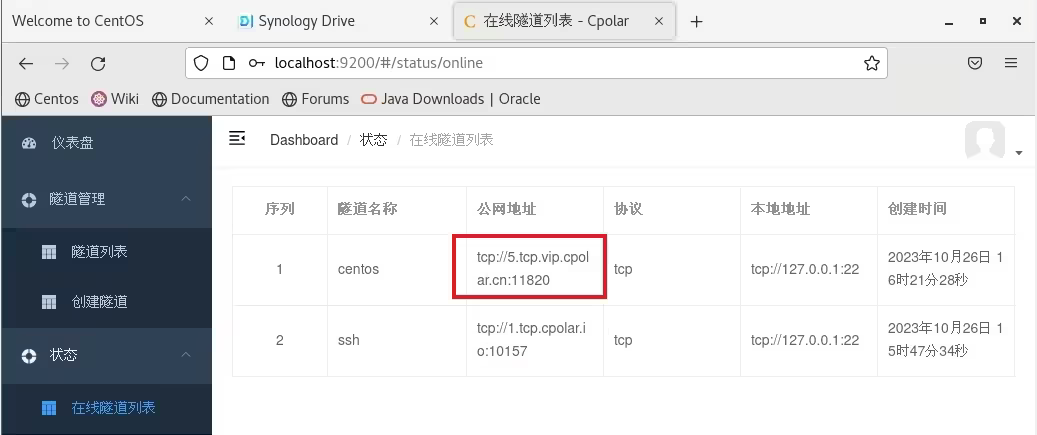Click the shield tracking protection icon

pyautogui.click(x=201, y=63)
